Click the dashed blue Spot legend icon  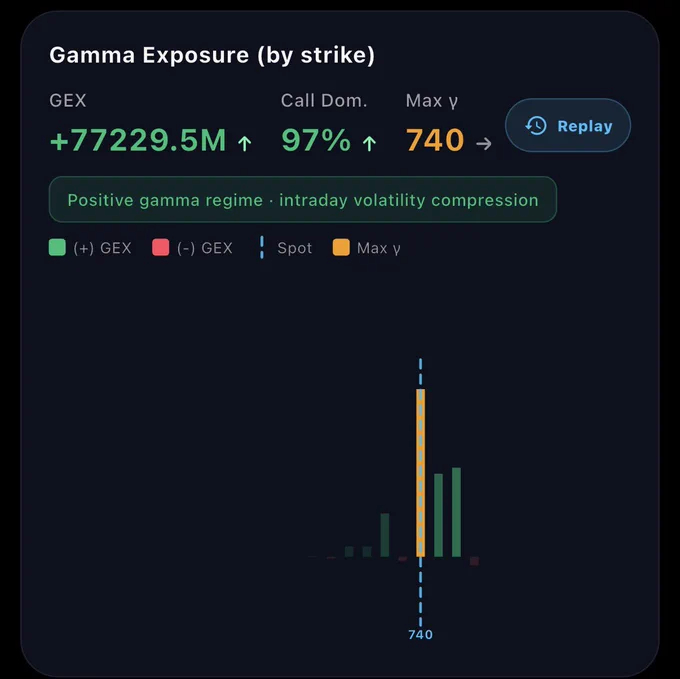[262, 248]
